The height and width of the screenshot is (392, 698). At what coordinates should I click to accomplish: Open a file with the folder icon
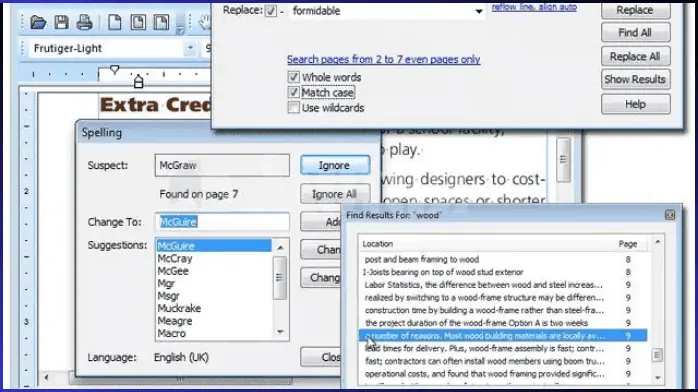pyautogui.click(x=38, y=22)
